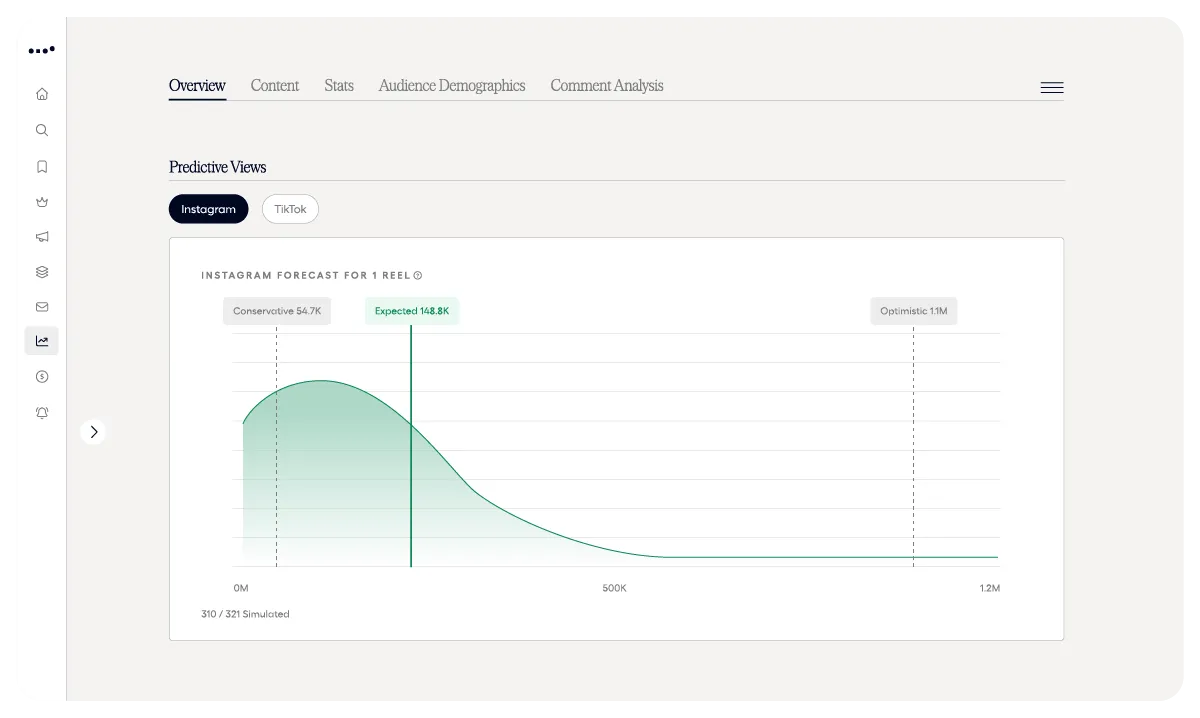Open the hamburger menu icon
1200x718 pixels.
1052,88
